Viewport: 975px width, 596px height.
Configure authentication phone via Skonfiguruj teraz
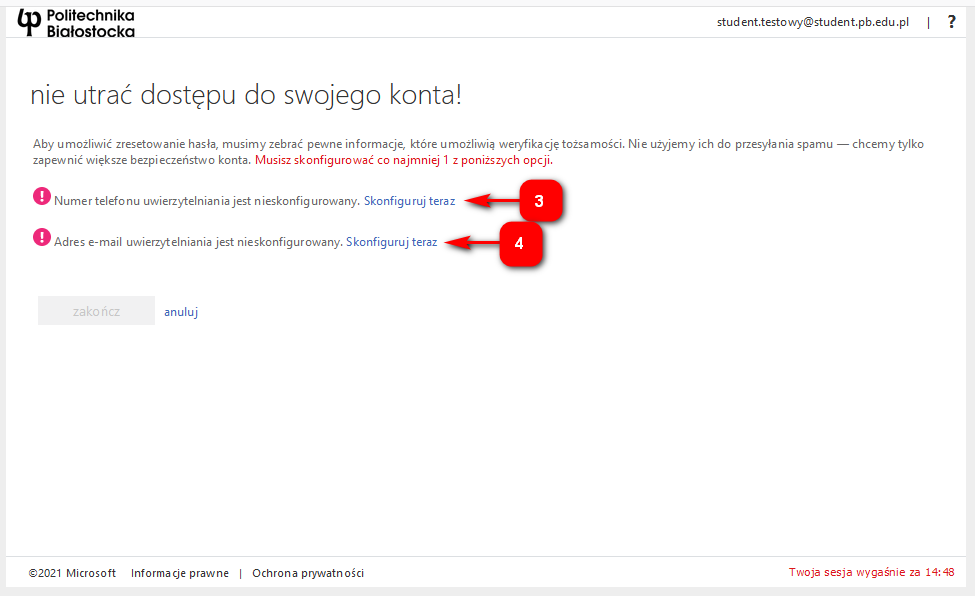click(409, 201)
